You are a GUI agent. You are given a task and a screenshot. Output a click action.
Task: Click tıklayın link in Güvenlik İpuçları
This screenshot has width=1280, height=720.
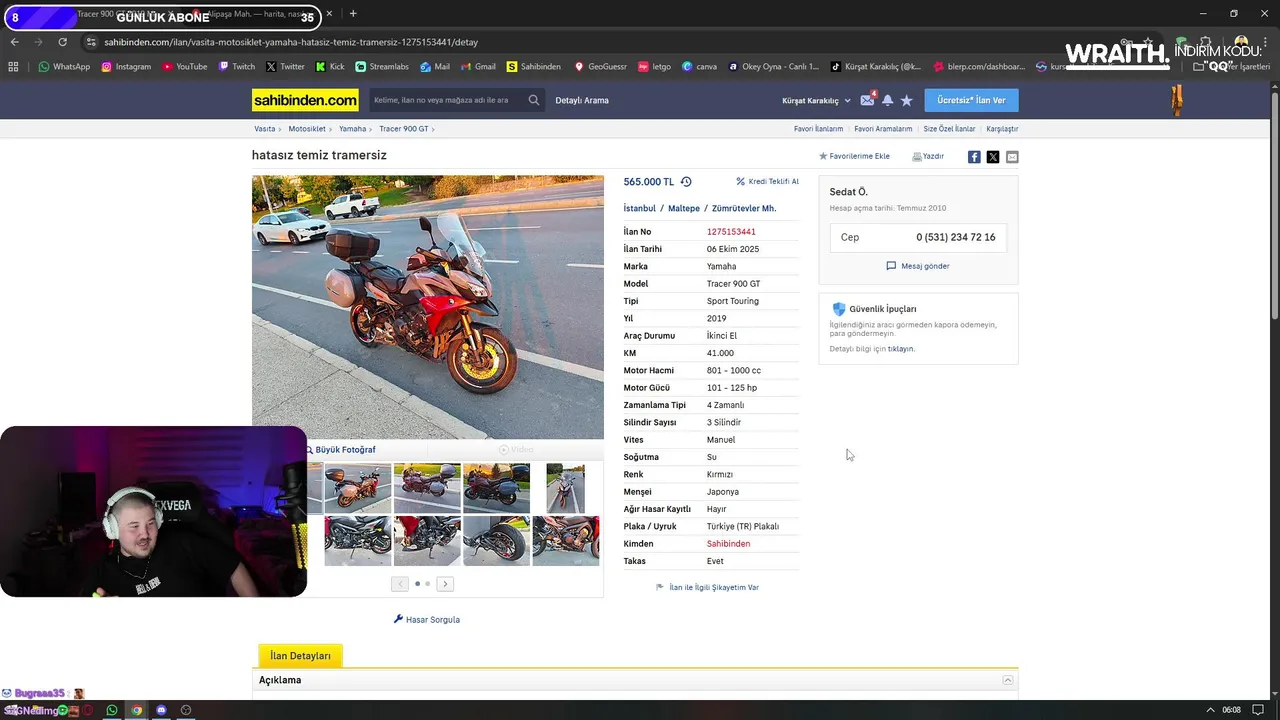(x=901, y=349)
